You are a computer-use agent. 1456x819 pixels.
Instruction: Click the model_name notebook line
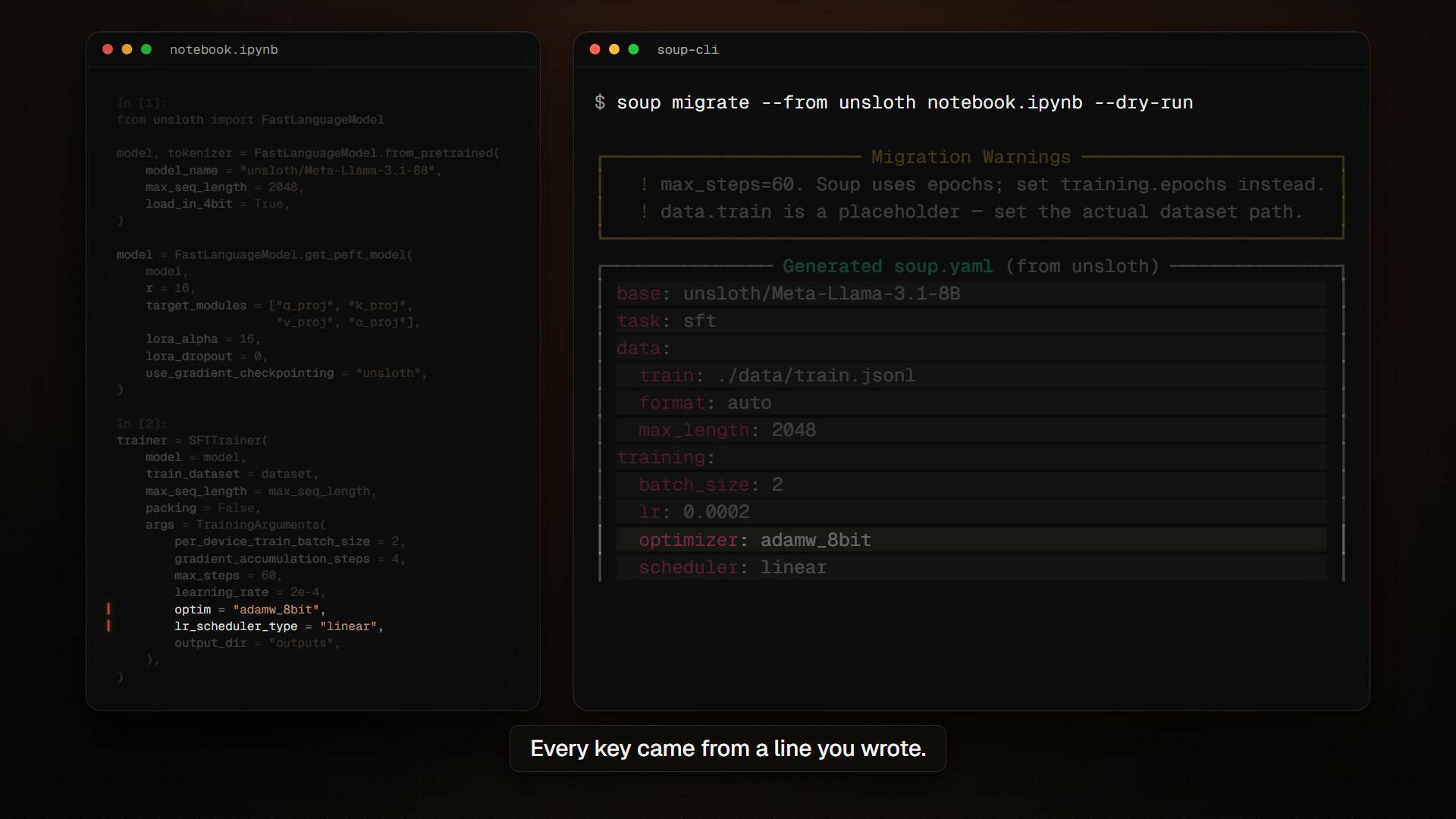(x=293, y=171)
